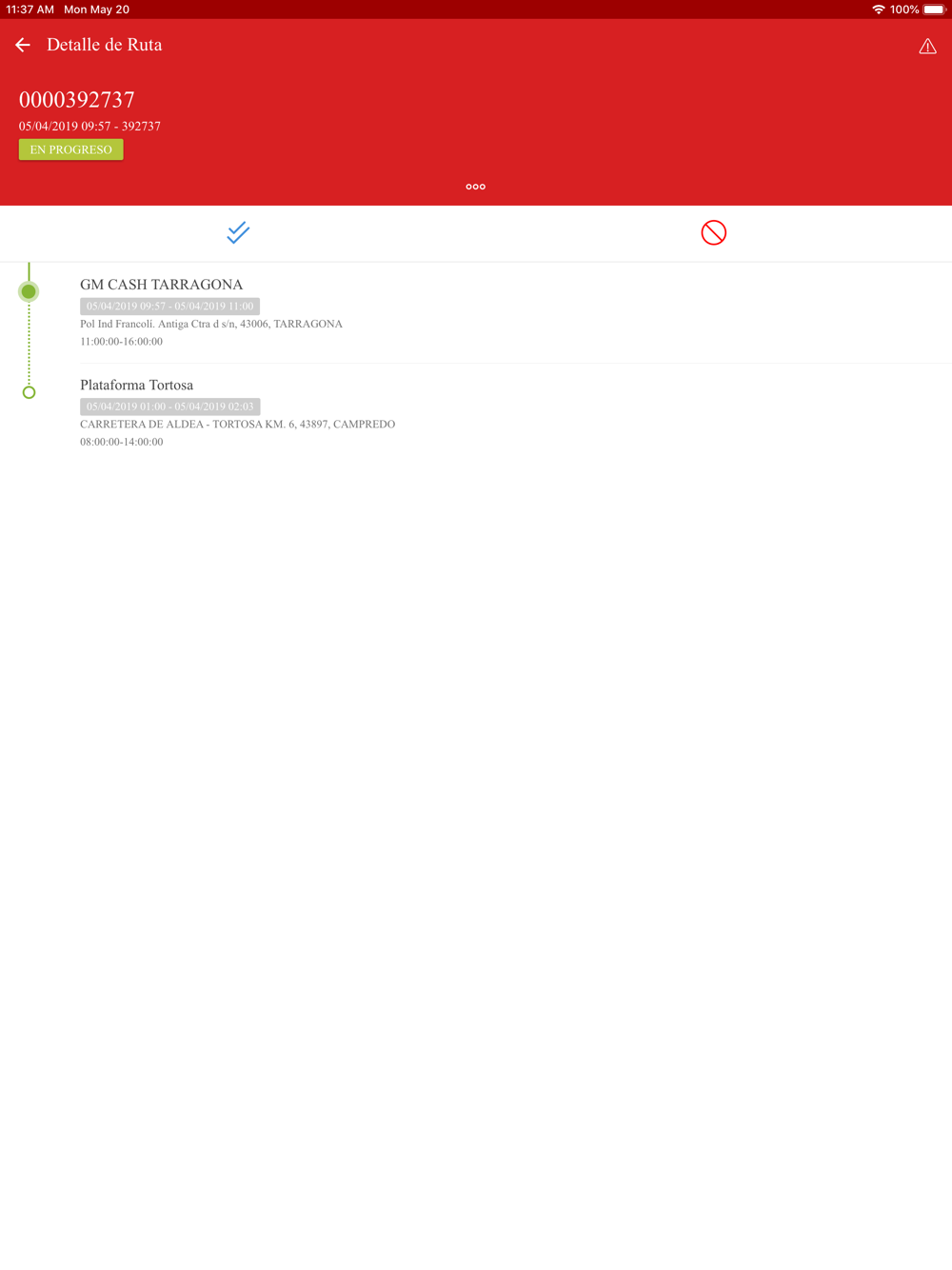Tap date badge 05/04/2019 09:57 - 05/04/2019 11:00
Viewport: 952px width, 1270px height.
pyautogui.click(x=169, y=307)
